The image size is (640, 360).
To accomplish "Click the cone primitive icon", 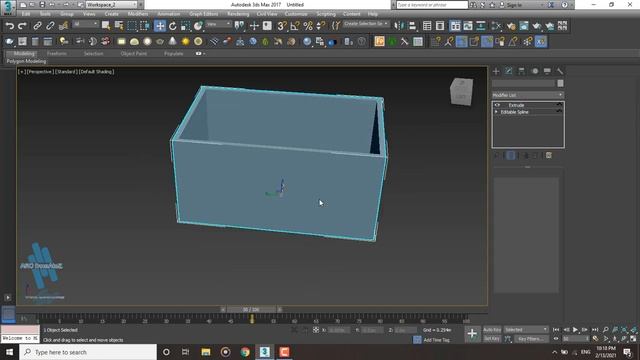I will 173,41.
